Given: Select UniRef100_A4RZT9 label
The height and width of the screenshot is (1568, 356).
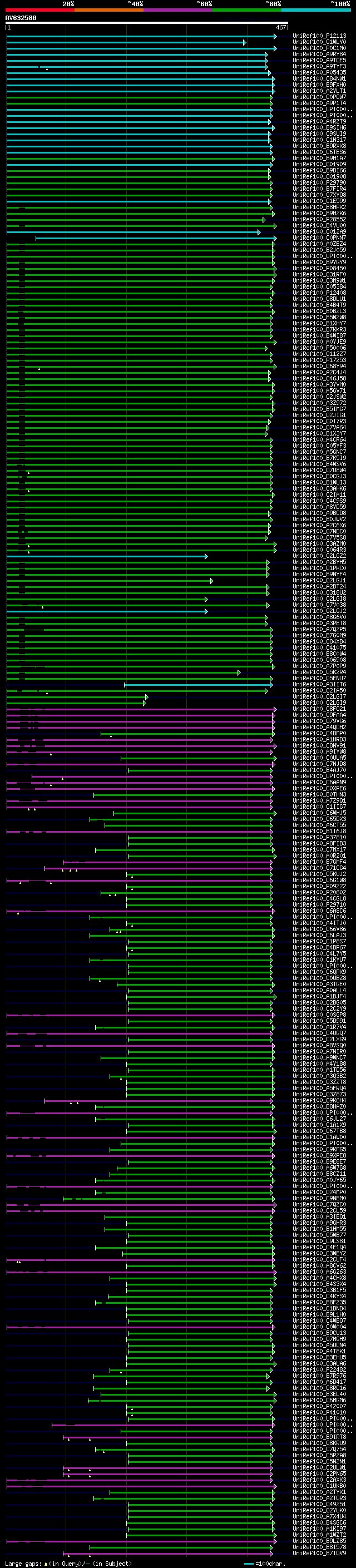Looking at the screenshot, I should [319, 121].
